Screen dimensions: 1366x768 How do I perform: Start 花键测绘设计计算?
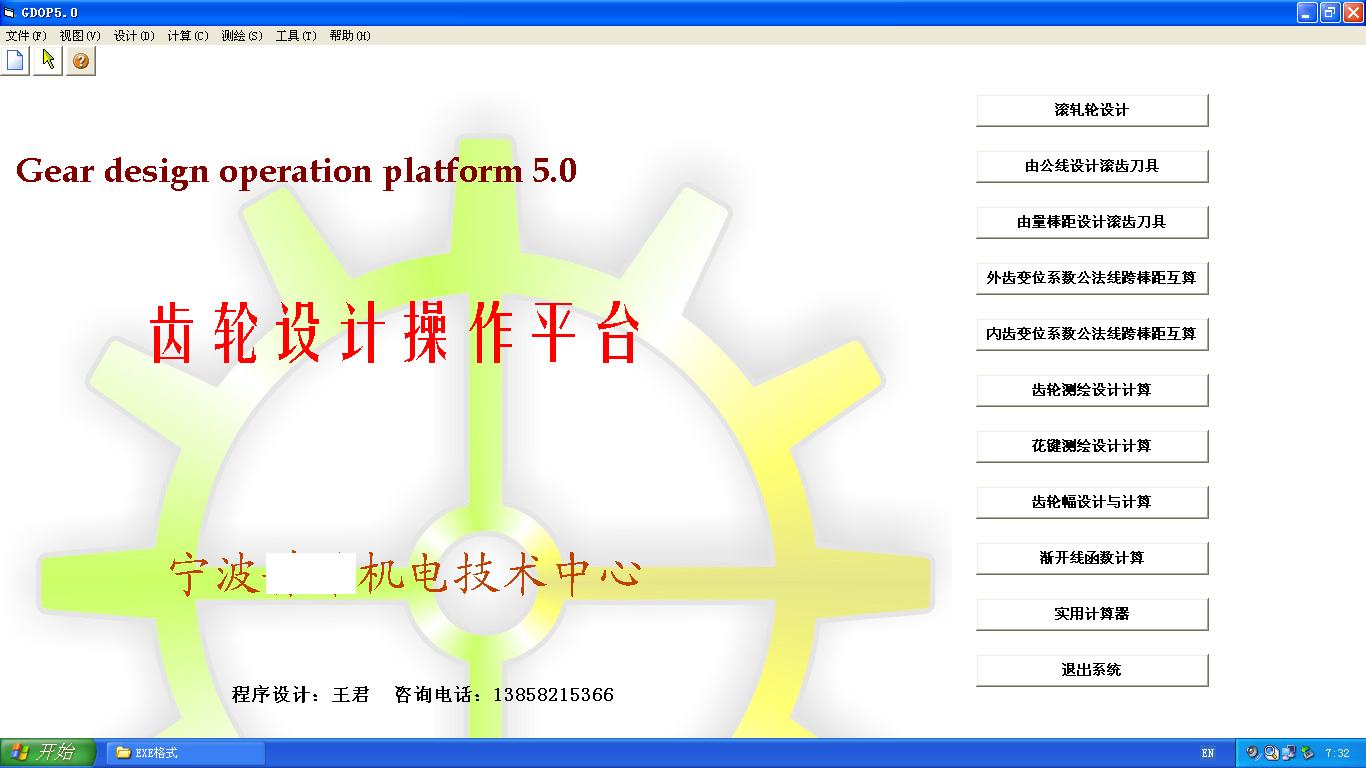(x=1092, y=446)
